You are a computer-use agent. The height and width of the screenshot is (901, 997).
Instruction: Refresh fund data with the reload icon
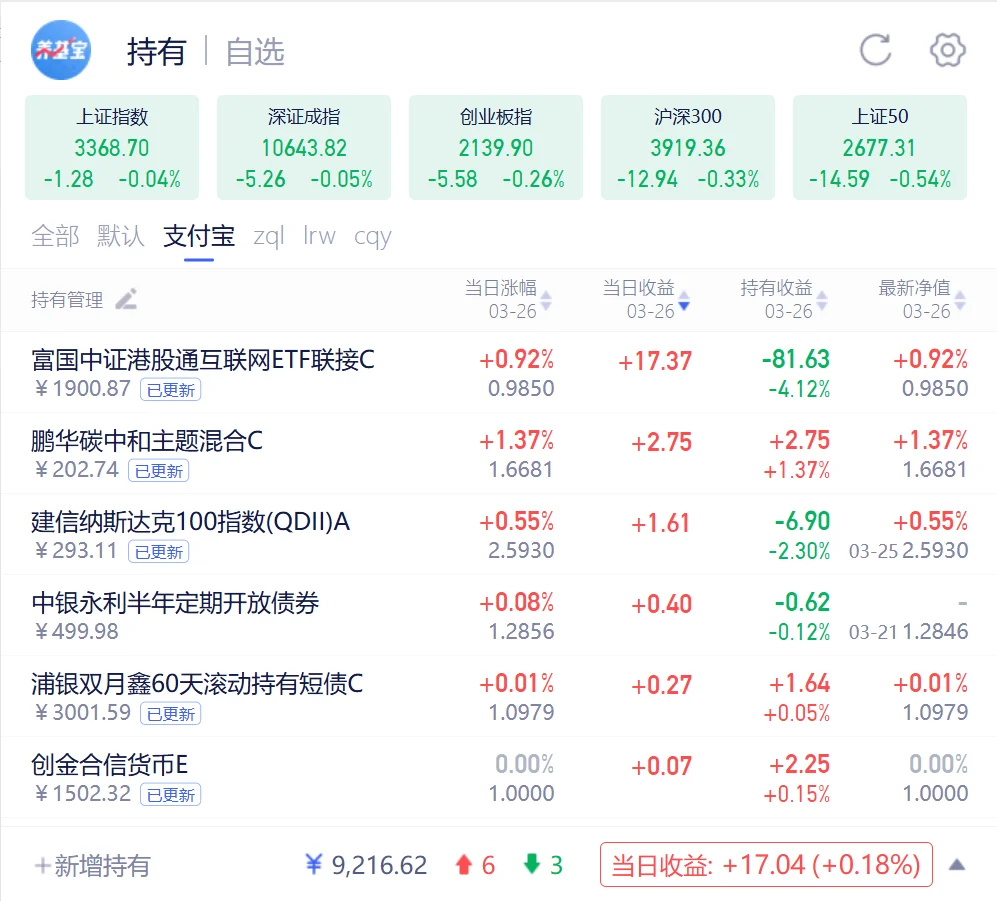click(x=876, y=50)
